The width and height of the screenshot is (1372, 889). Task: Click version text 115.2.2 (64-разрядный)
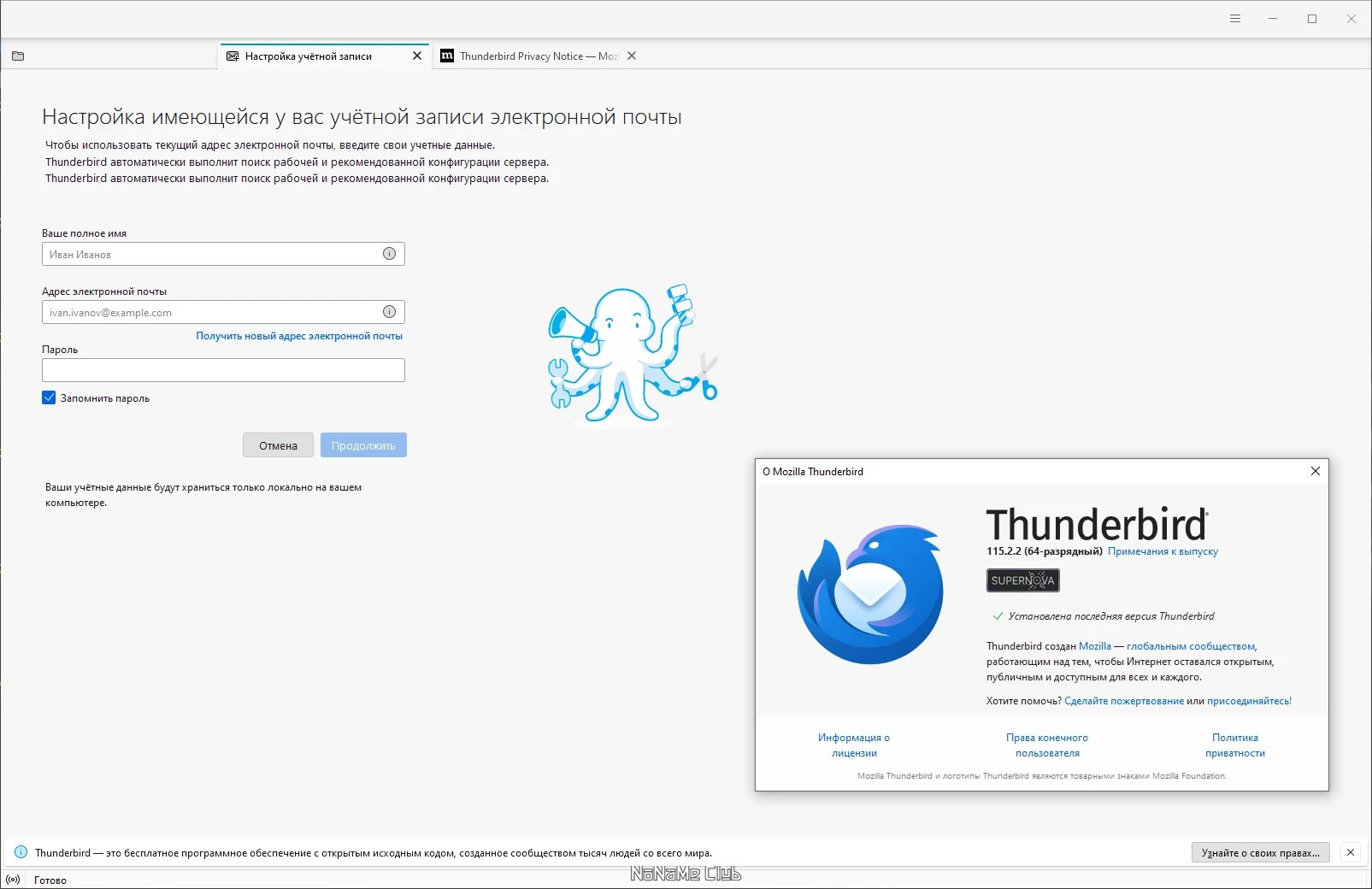pos(1045,551)
